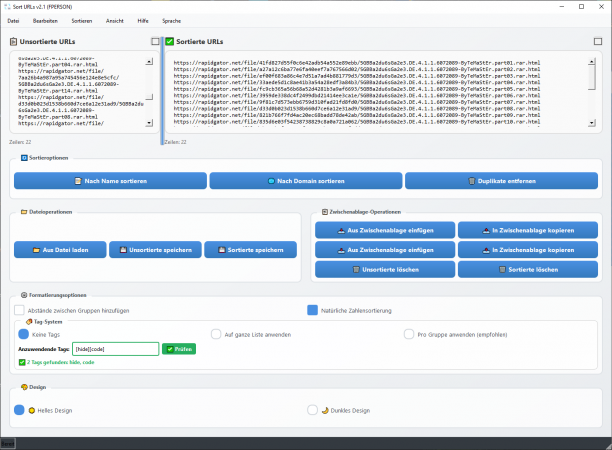Screen dimensions: 612x450
Task: Click the Sortieroptionen section icon
Action: [x=24, y=158]
